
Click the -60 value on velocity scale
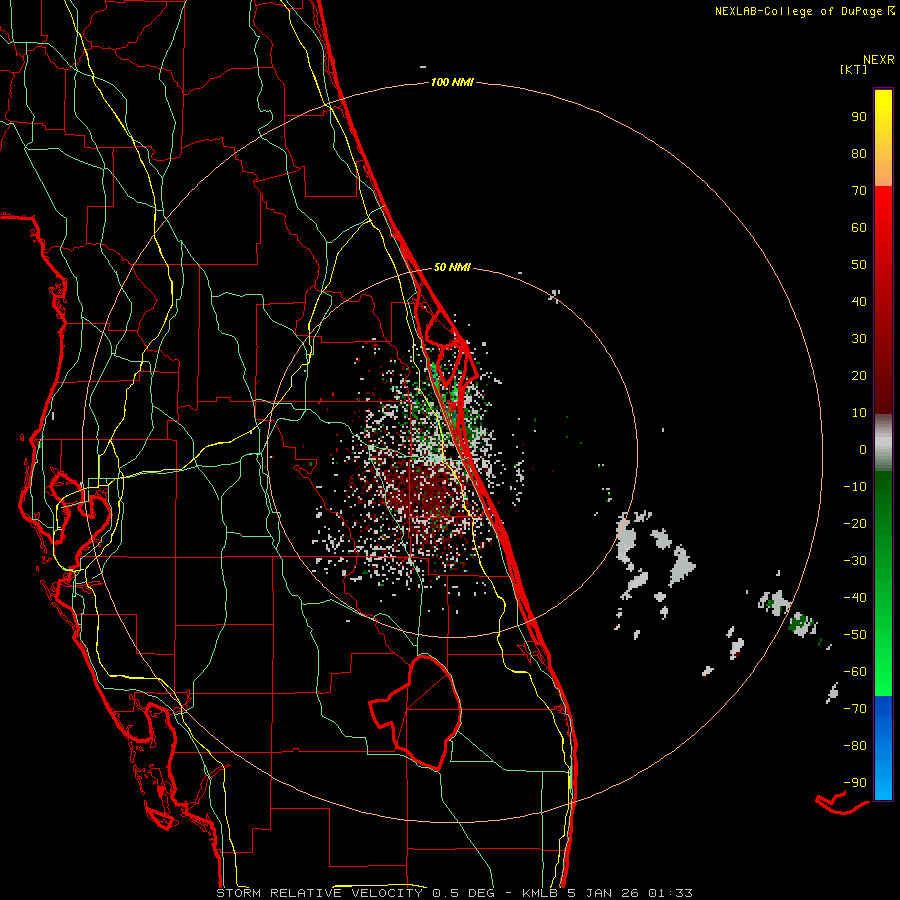tap(855, 672)
